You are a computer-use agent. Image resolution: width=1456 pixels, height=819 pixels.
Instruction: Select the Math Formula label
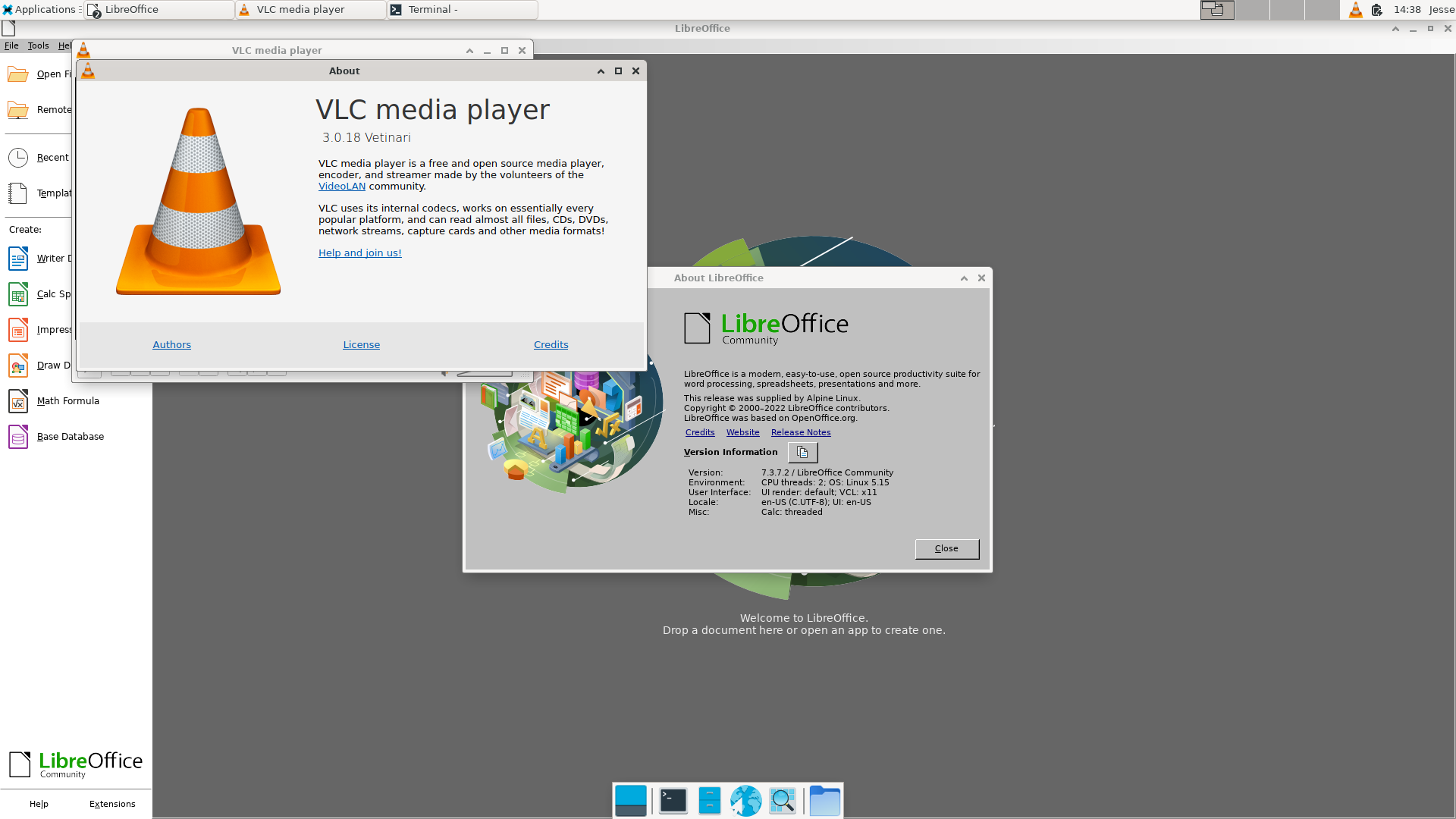68,401
